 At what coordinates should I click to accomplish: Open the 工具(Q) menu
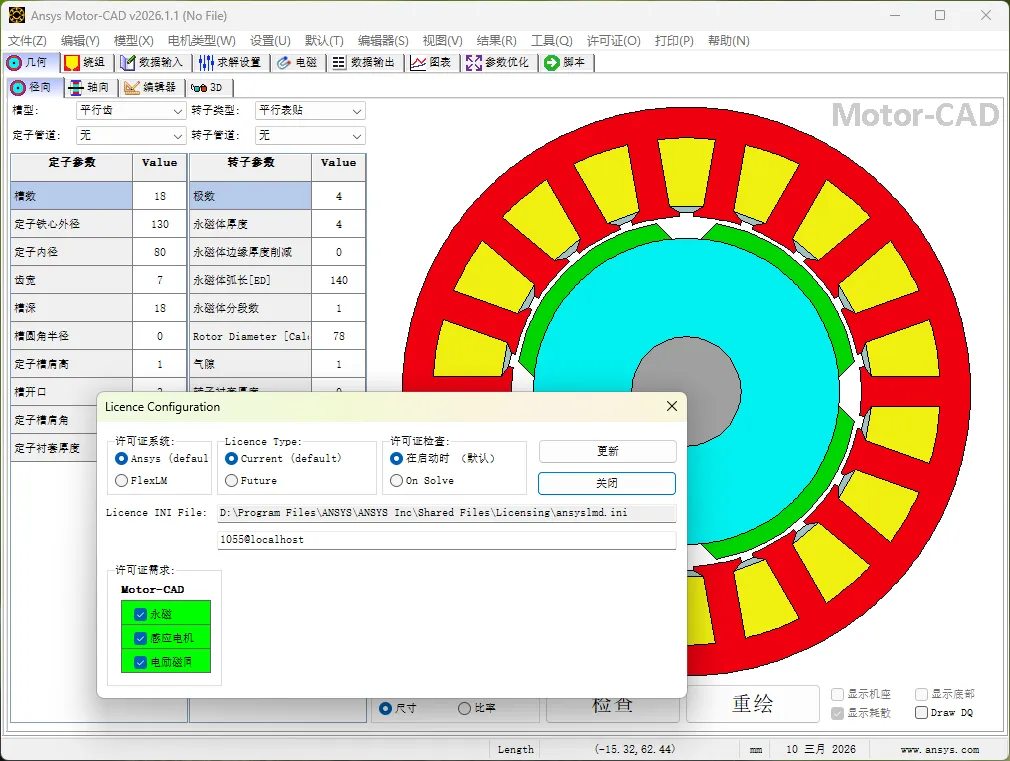[x=551, y=41]
